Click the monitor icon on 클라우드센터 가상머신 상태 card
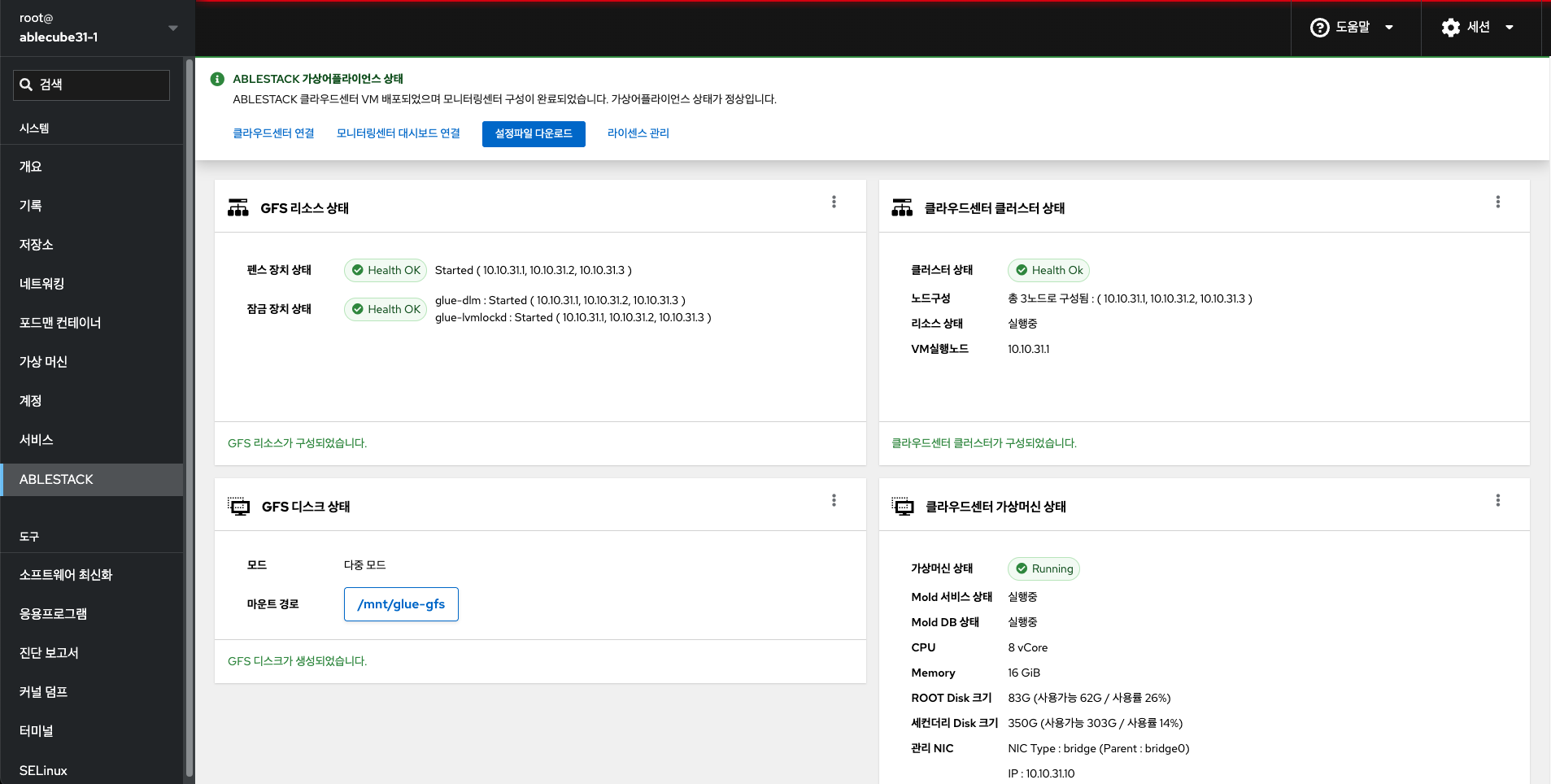 [903, 505]
